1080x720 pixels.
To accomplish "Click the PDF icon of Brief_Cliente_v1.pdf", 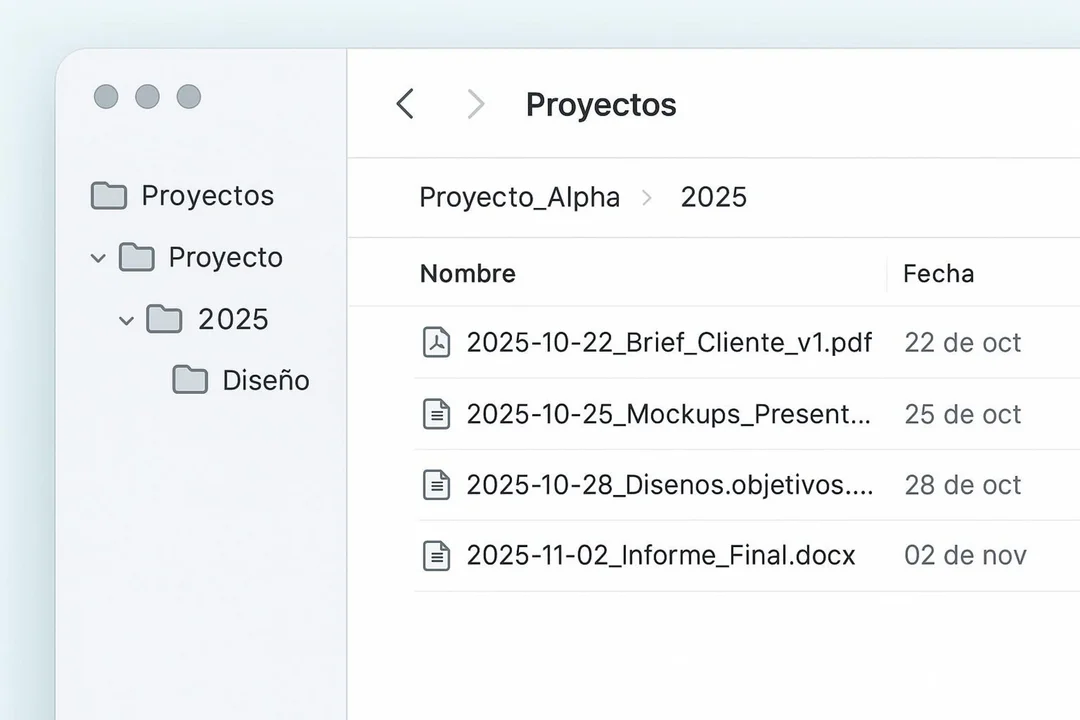I will coord(436,342).
